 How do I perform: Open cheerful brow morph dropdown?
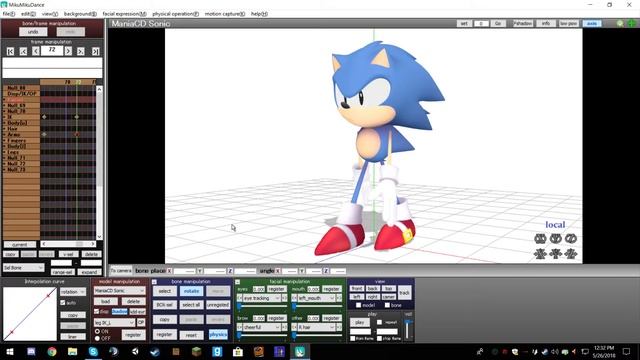261,327
